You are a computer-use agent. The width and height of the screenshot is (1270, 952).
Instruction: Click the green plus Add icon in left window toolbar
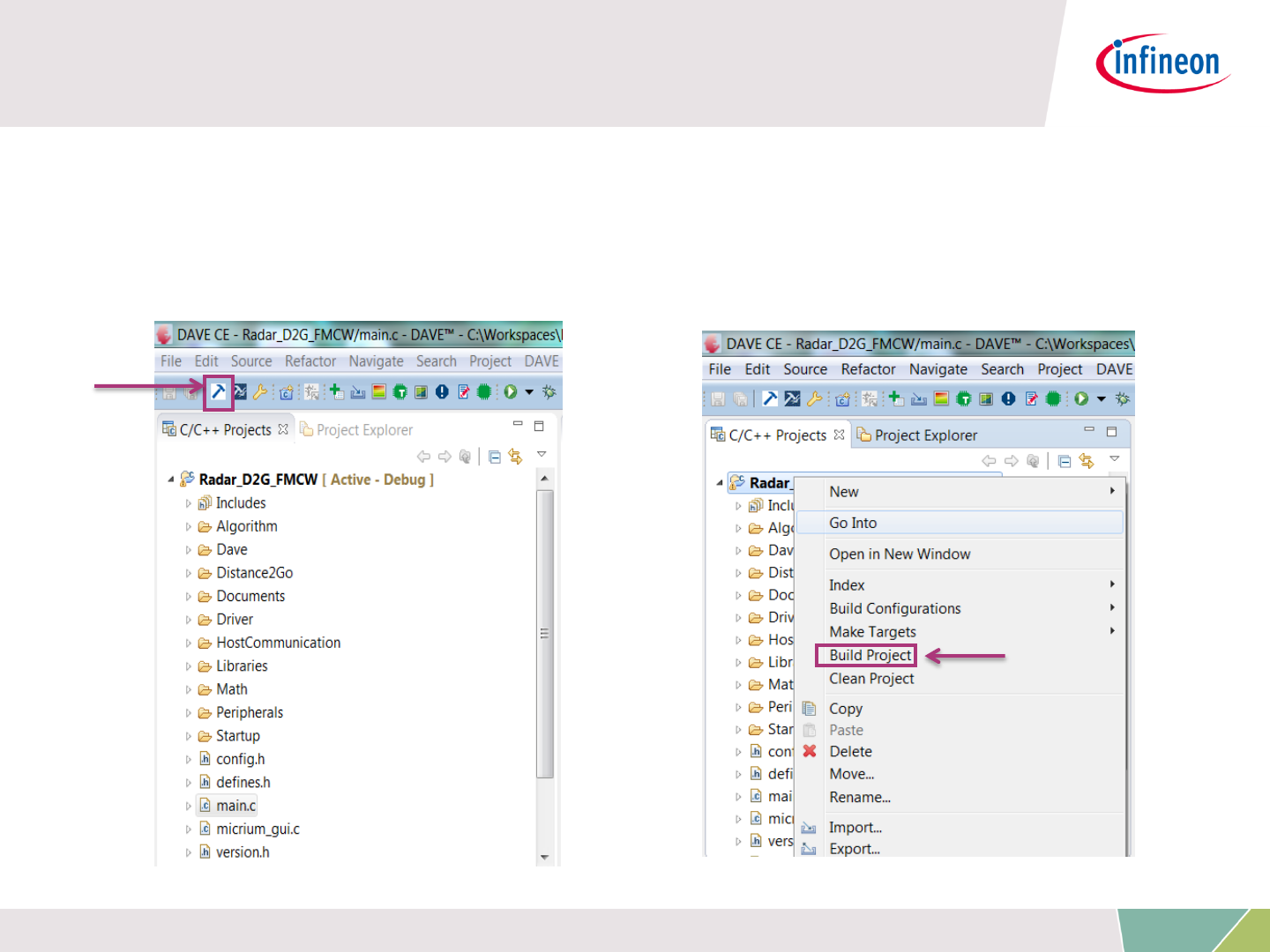pyautogui.click(x=336, y=391)
